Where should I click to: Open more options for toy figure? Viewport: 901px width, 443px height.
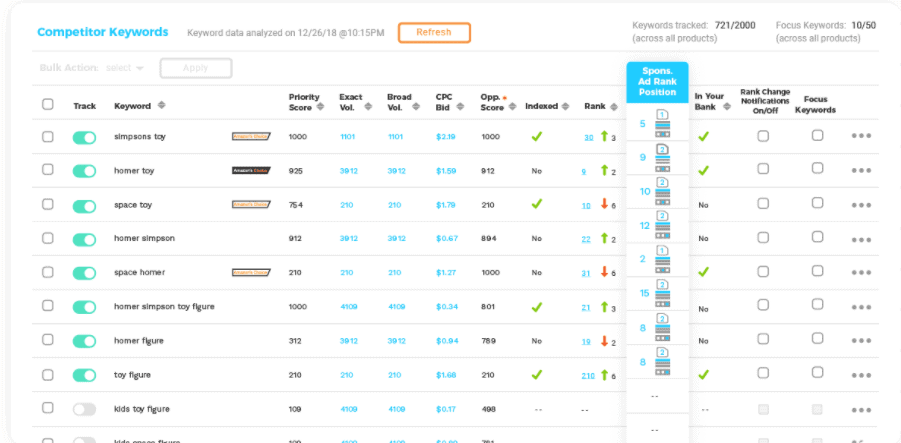click(x=861, y=375)
